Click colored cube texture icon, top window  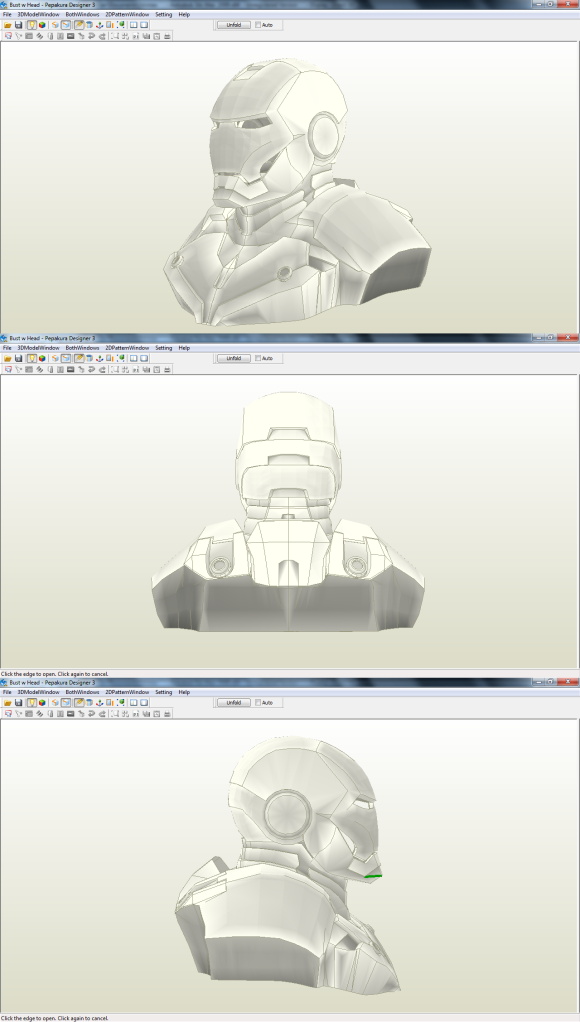pos(42,25)
